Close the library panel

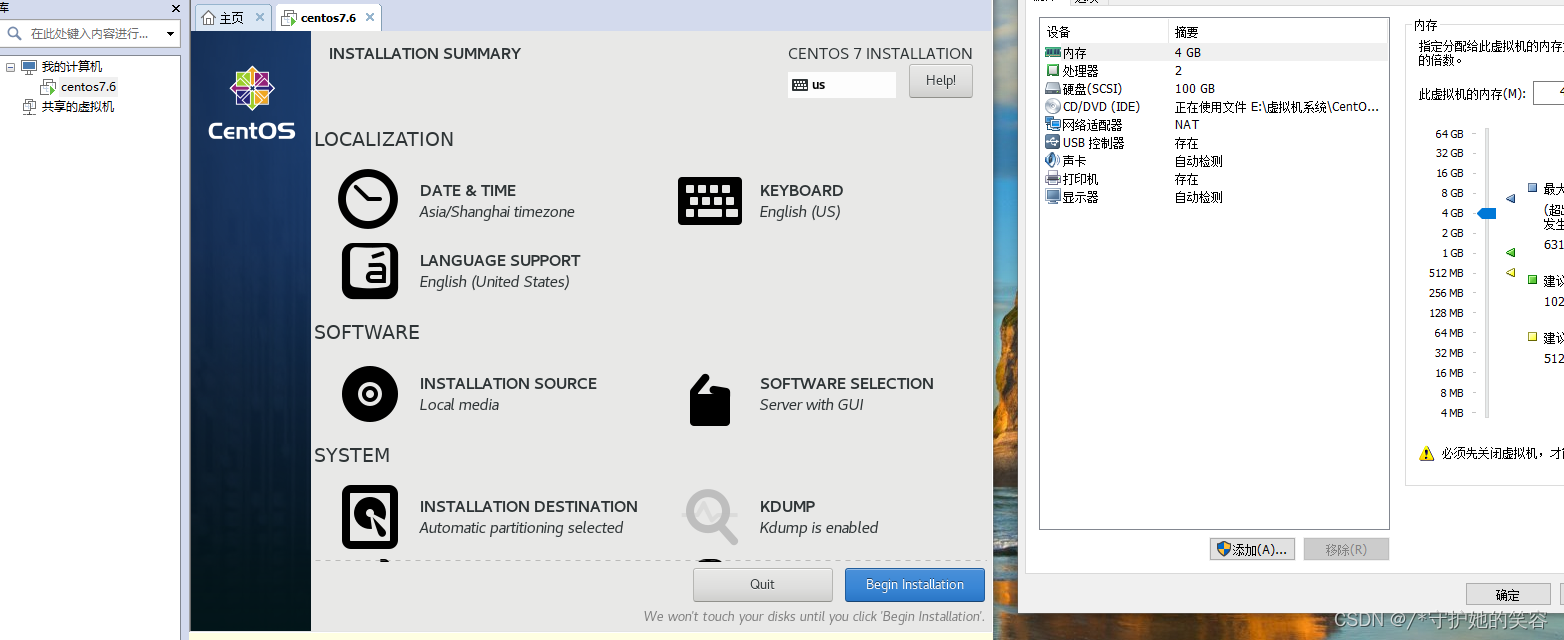tap(176, 8)
